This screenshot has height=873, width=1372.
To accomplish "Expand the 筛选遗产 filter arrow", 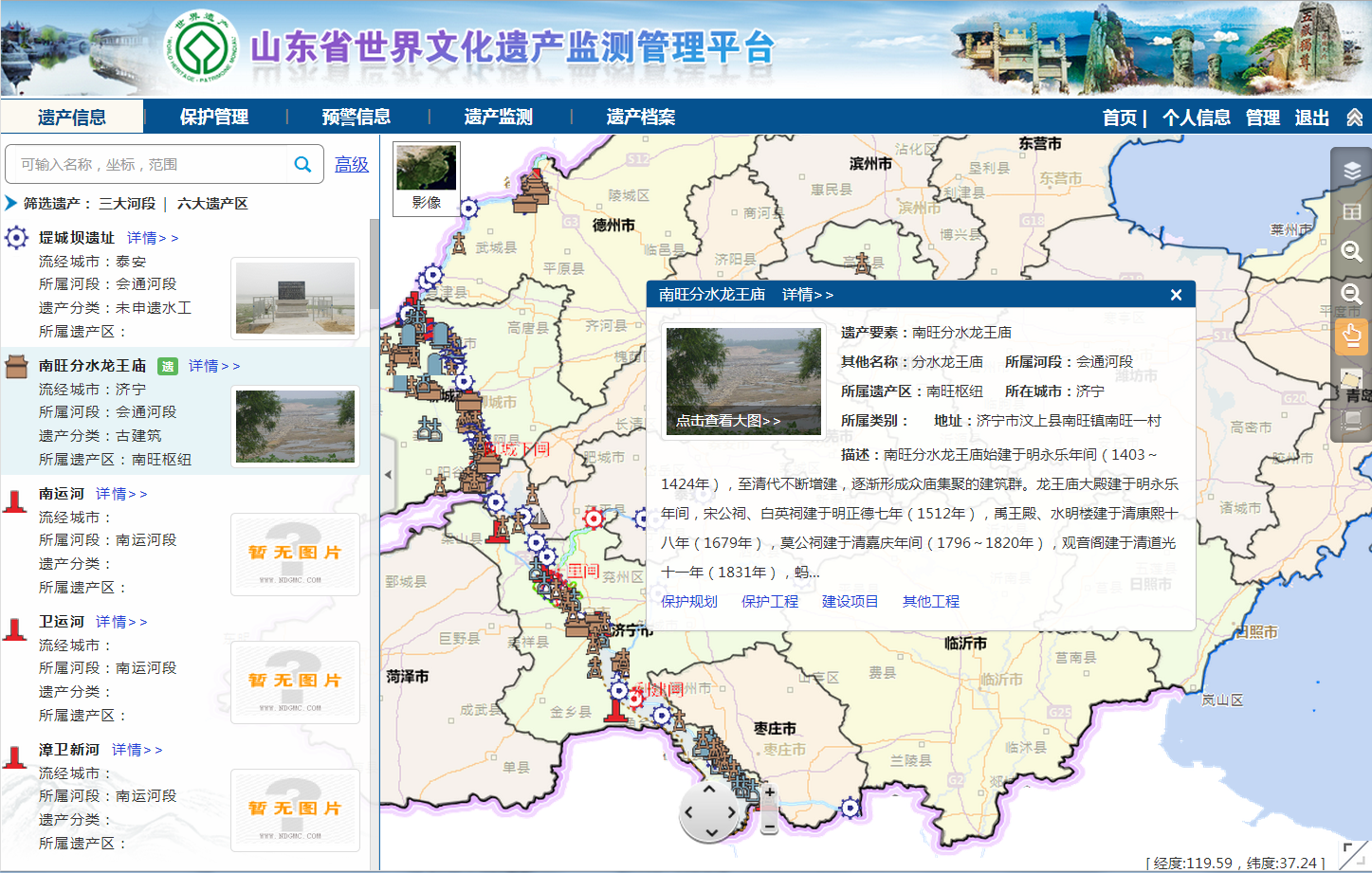I will (11, 203).
